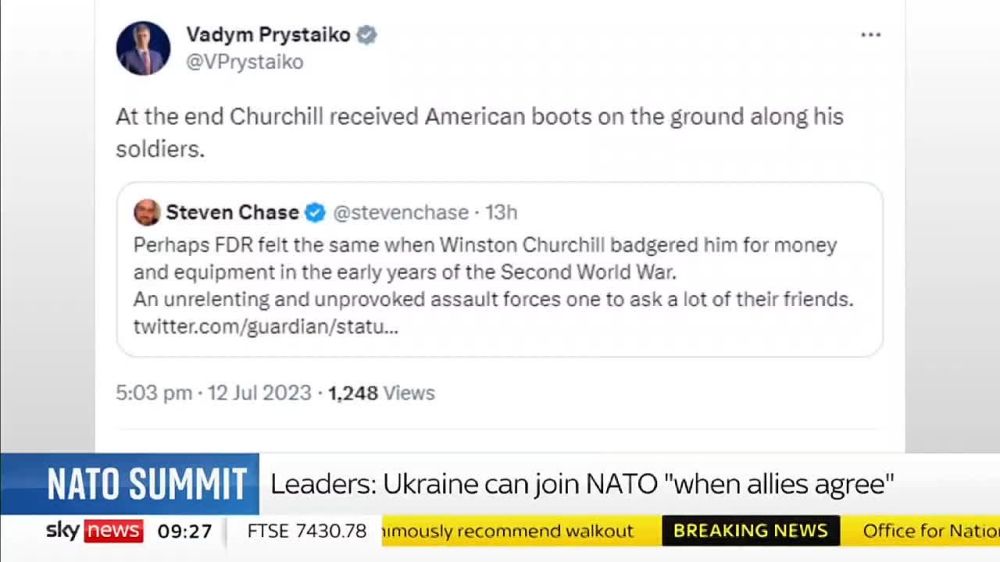Click the verified badge beside Vadym Prystaiko
1000x562 pixels.
tap(367, 36)
